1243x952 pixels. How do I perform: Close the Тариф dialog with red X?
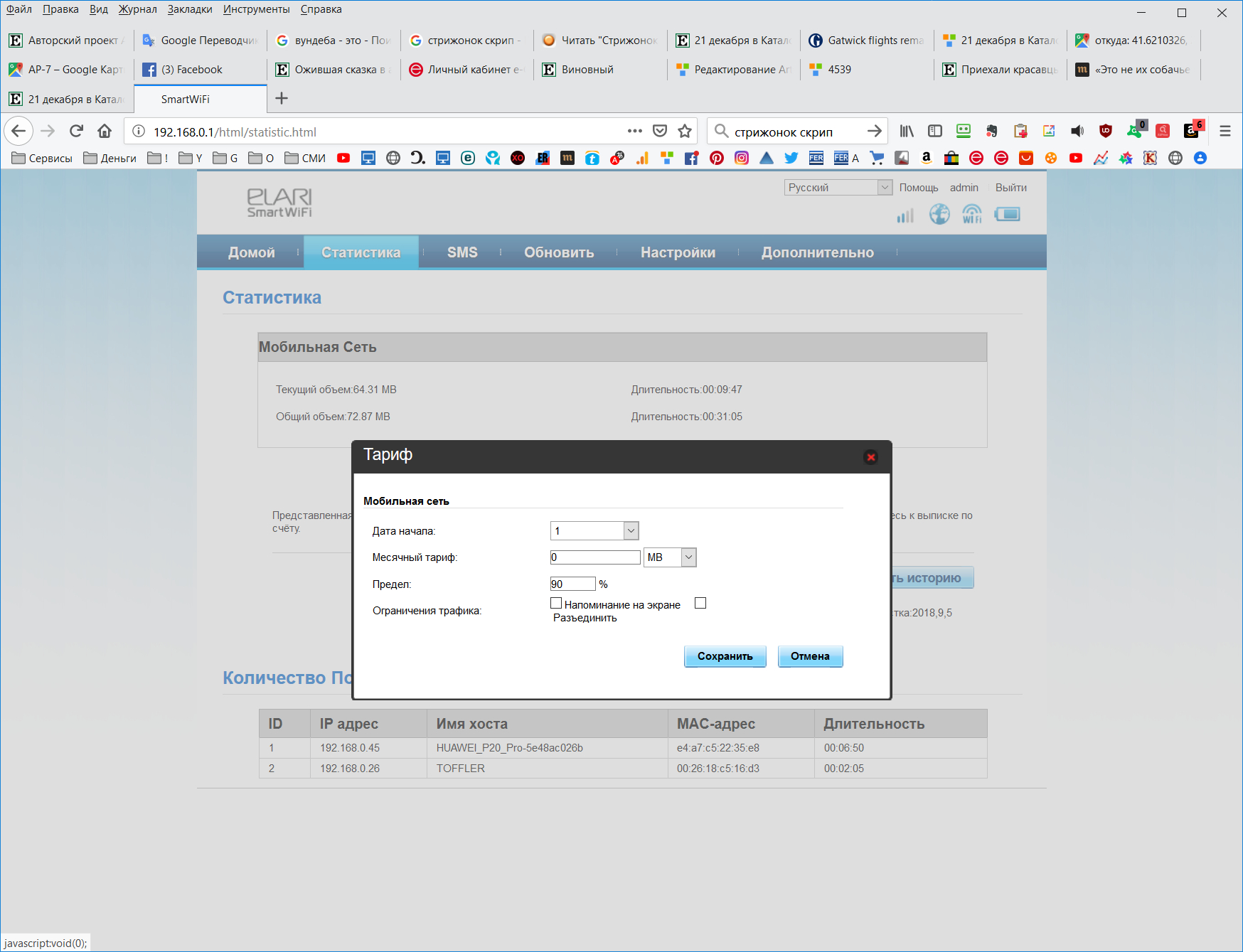coord(870,457)
